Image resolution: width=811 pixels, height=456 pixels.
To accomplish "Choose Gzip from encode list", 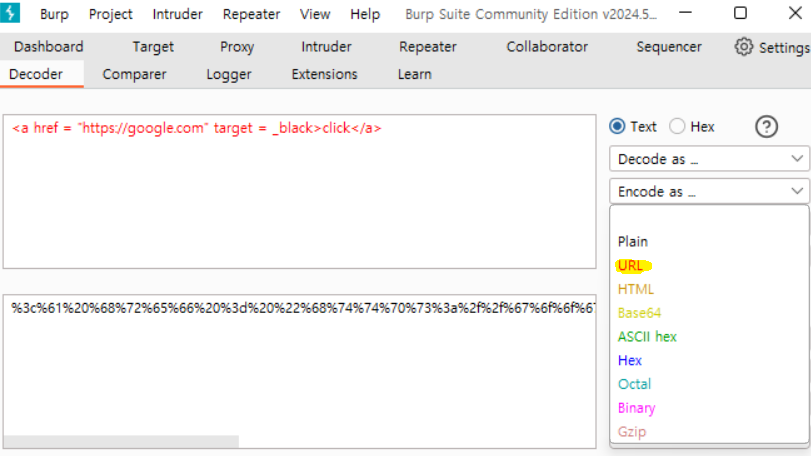I will point(632,432).
